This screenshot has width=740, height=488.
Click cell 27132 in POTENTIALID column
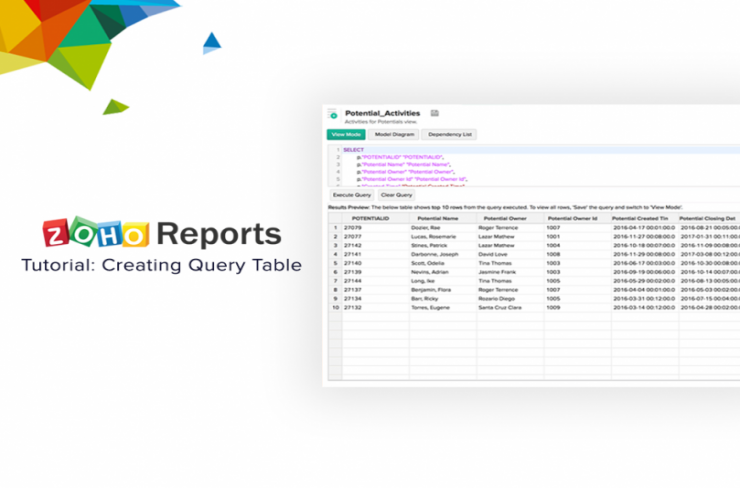376,308
